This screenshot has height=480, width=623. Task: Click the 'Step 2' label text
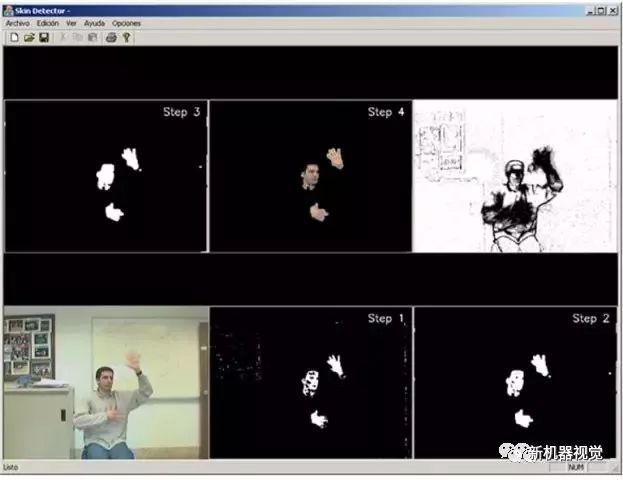coord(591,318)
